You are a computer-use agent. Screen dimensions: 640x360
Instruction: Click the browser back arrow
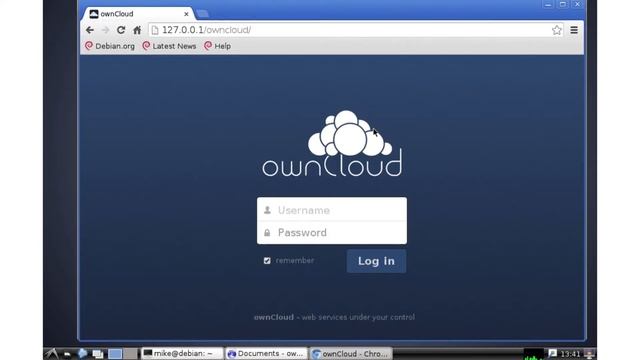pos(90,30)
